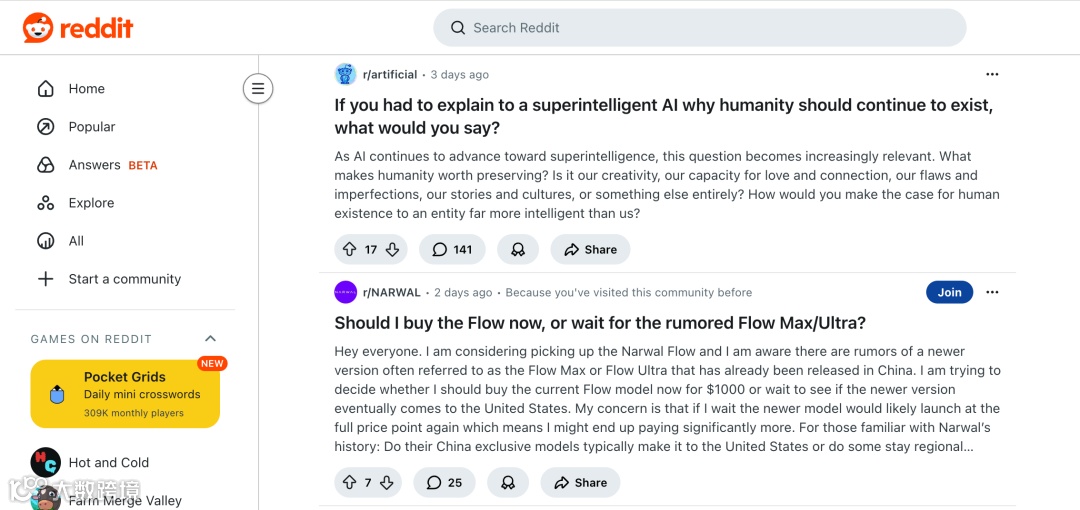
Task: Award the Narwal Flow post
Action: coord(508,482)
